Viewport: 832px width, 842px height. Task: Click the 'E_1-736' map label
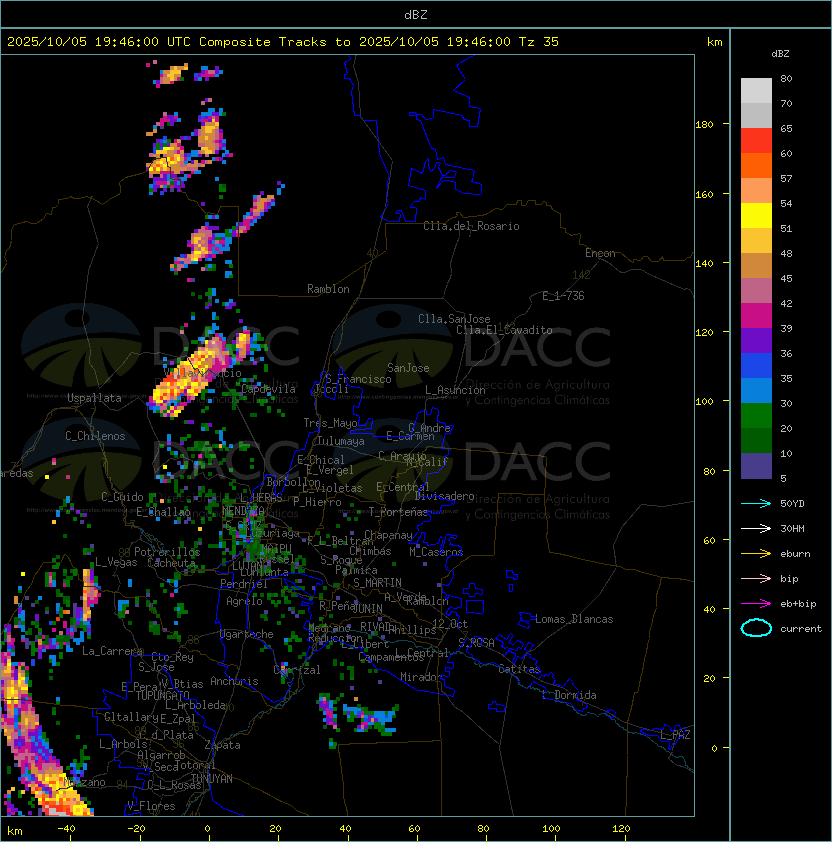coord(563,296)
